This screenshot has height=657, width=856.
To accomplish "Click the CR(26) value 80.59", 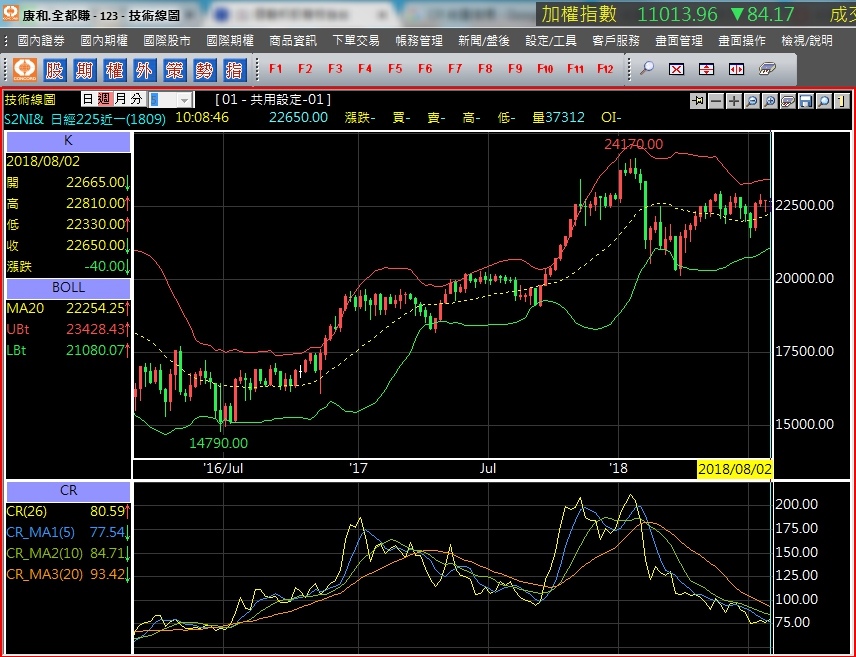I will coord(108,512).
